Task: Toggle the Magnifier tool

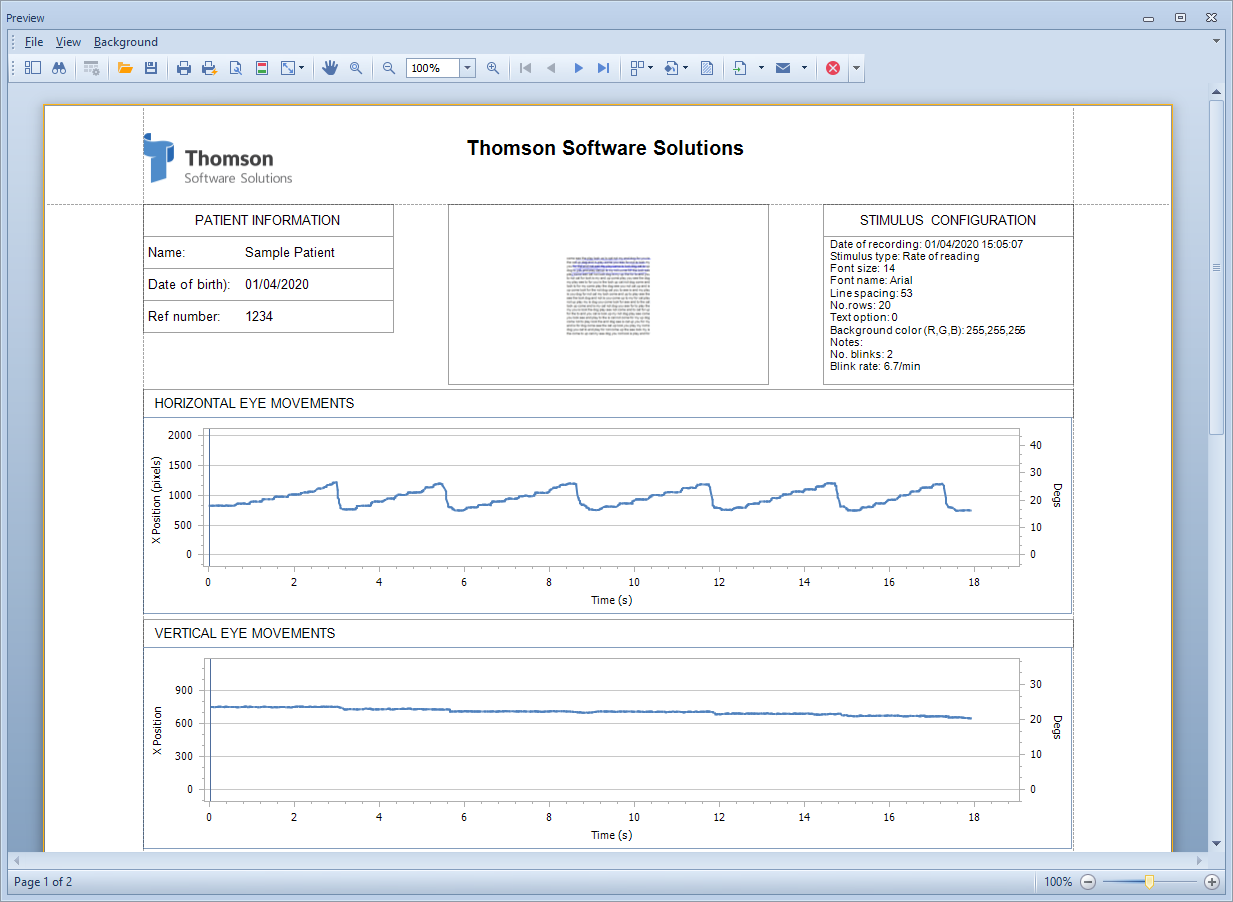Action: click(x=356, y=68)
